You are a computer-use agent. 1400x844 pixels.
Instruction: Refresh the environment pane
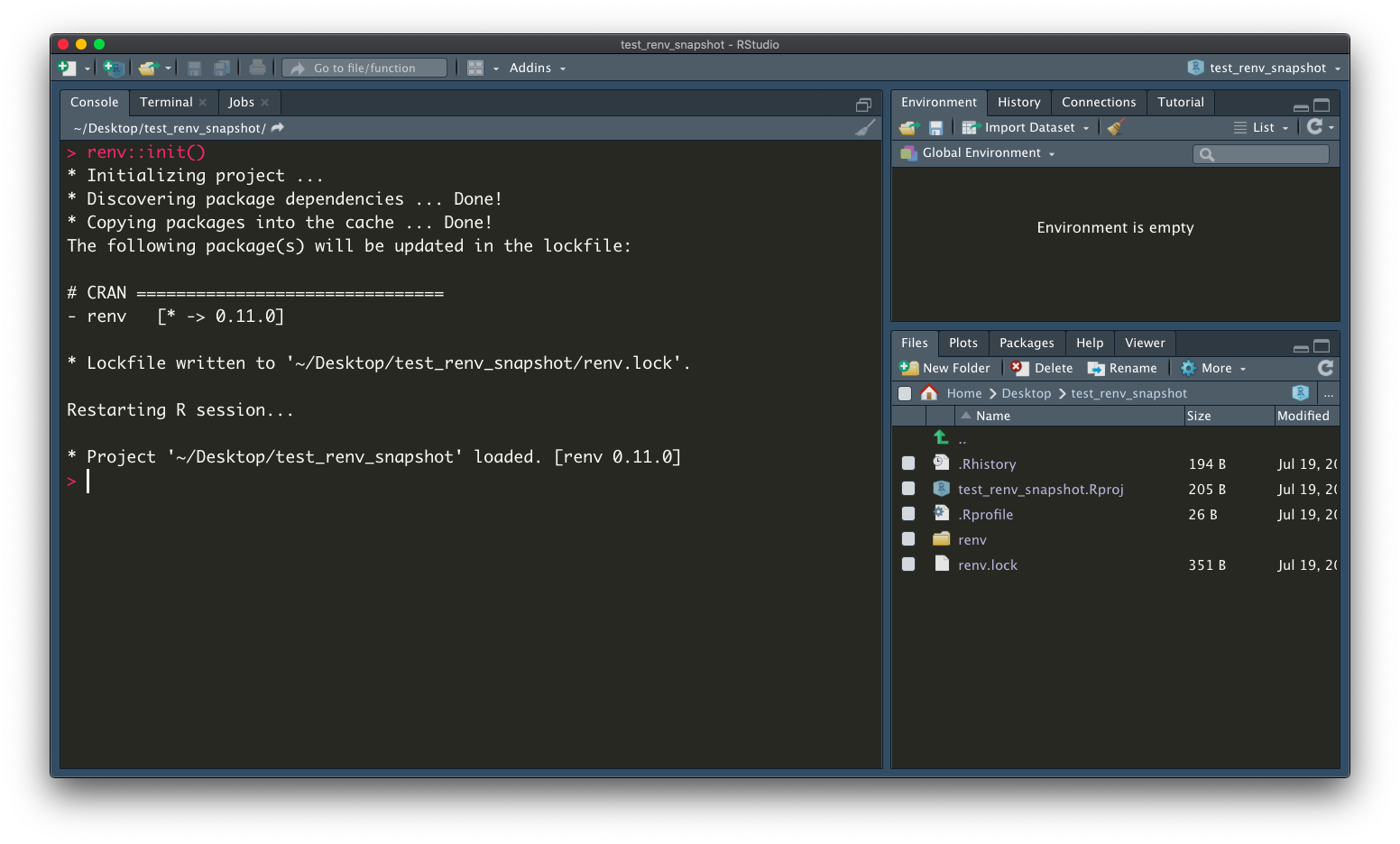coord(1315,127)
